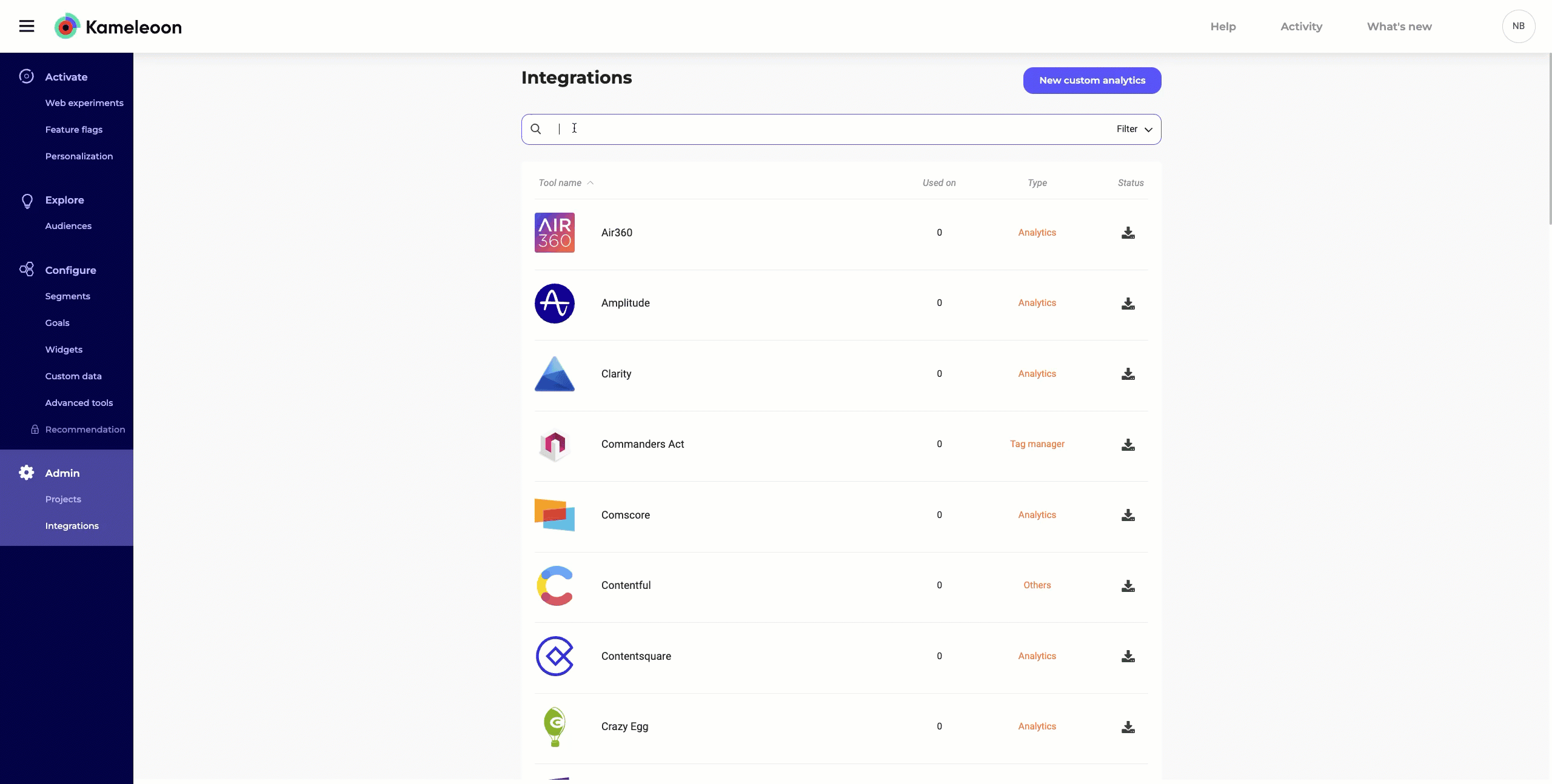Open the Activity menu item
The image size is (1552, 784).
(x=1301, y=26)
